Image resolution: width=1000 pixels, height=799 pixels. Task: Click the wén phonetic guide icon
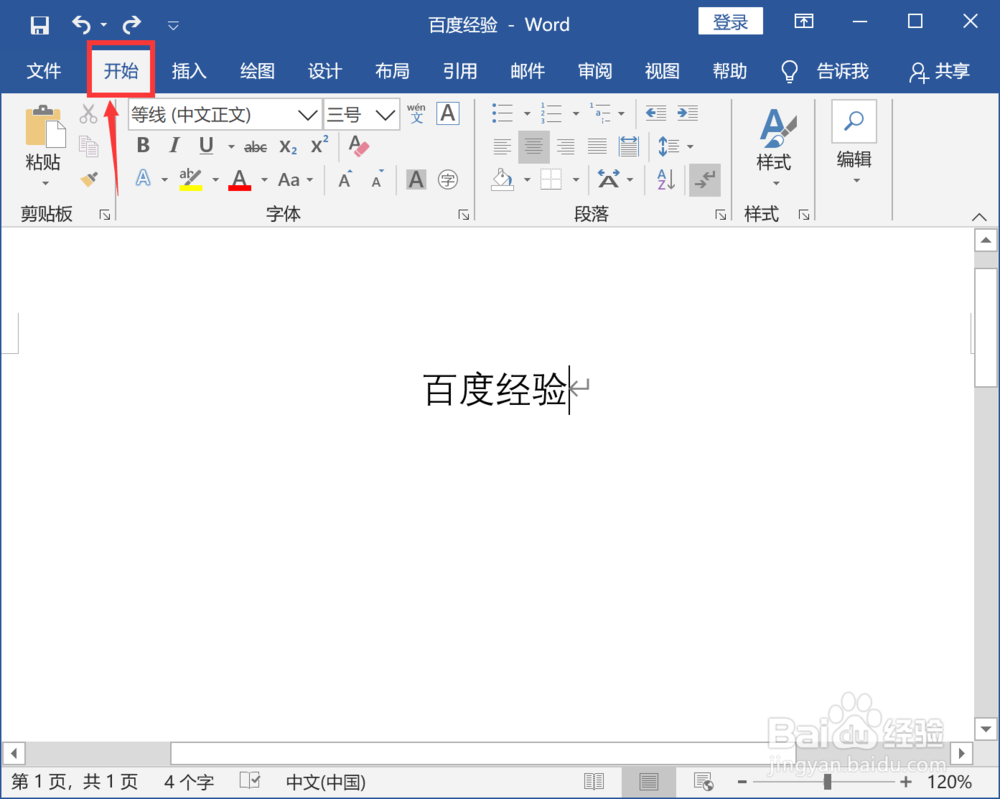click(x=416, y=114)
